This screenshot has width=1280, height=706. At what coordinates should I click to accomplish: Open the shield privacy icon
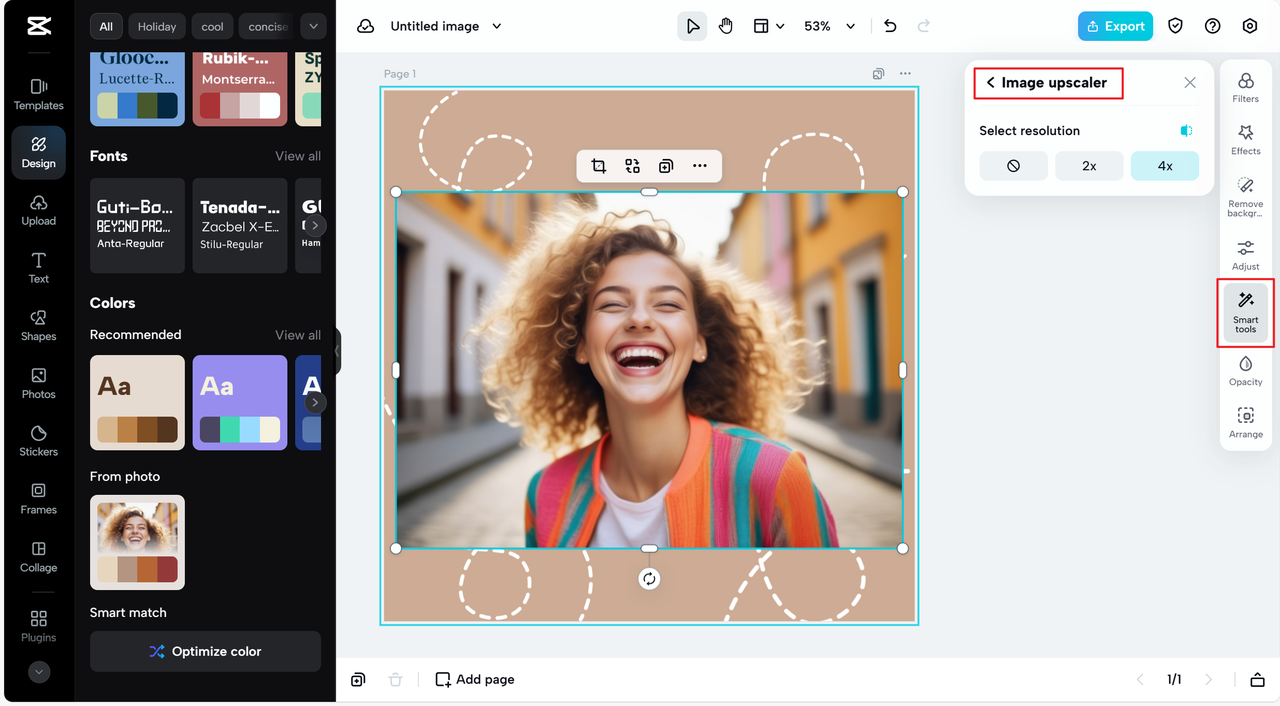pos(1176,26)
